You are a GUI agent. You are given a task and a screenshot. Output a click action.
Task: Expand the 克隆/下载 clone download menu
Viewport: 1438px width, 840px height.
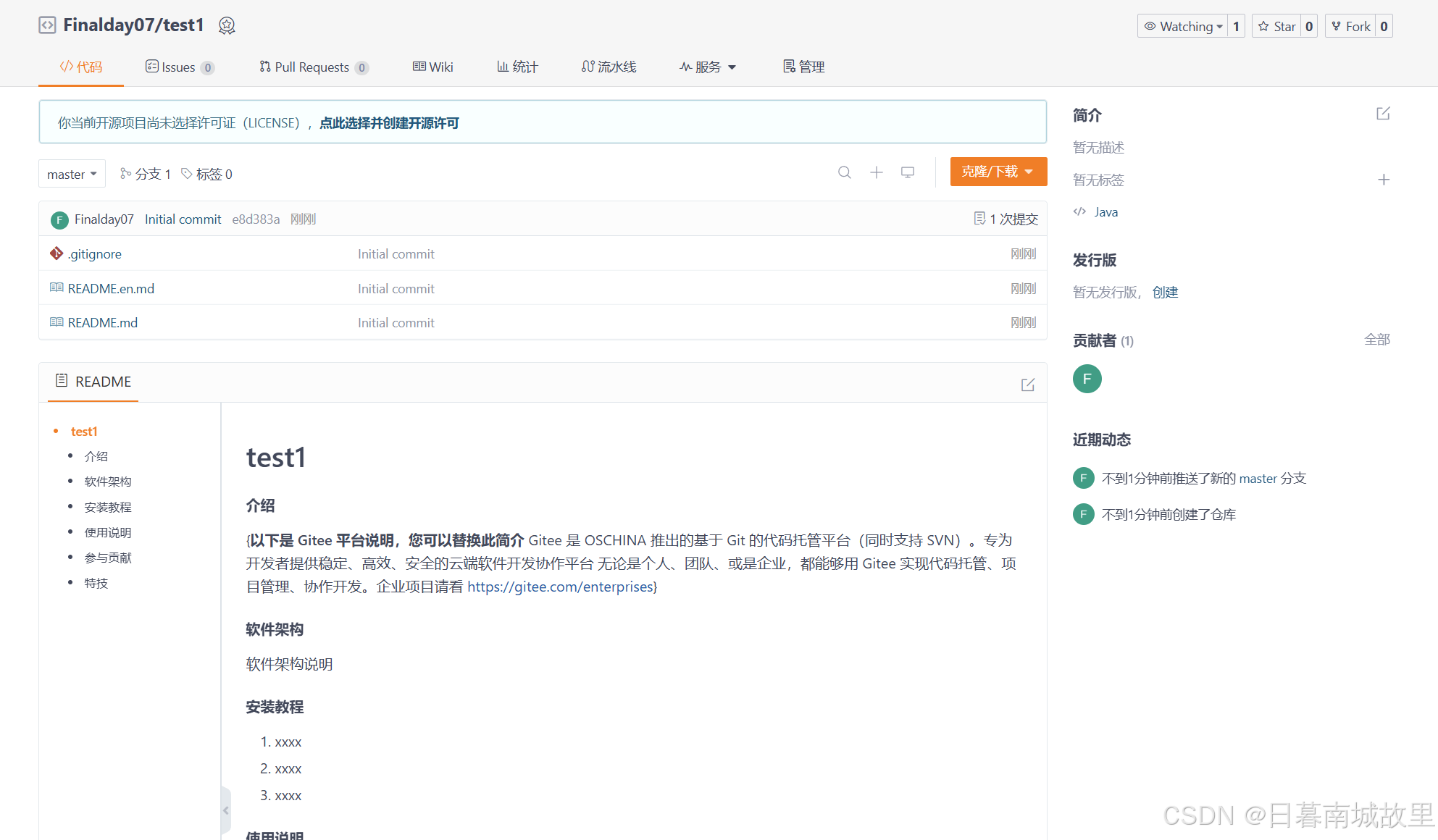click(x=998, y=172)
